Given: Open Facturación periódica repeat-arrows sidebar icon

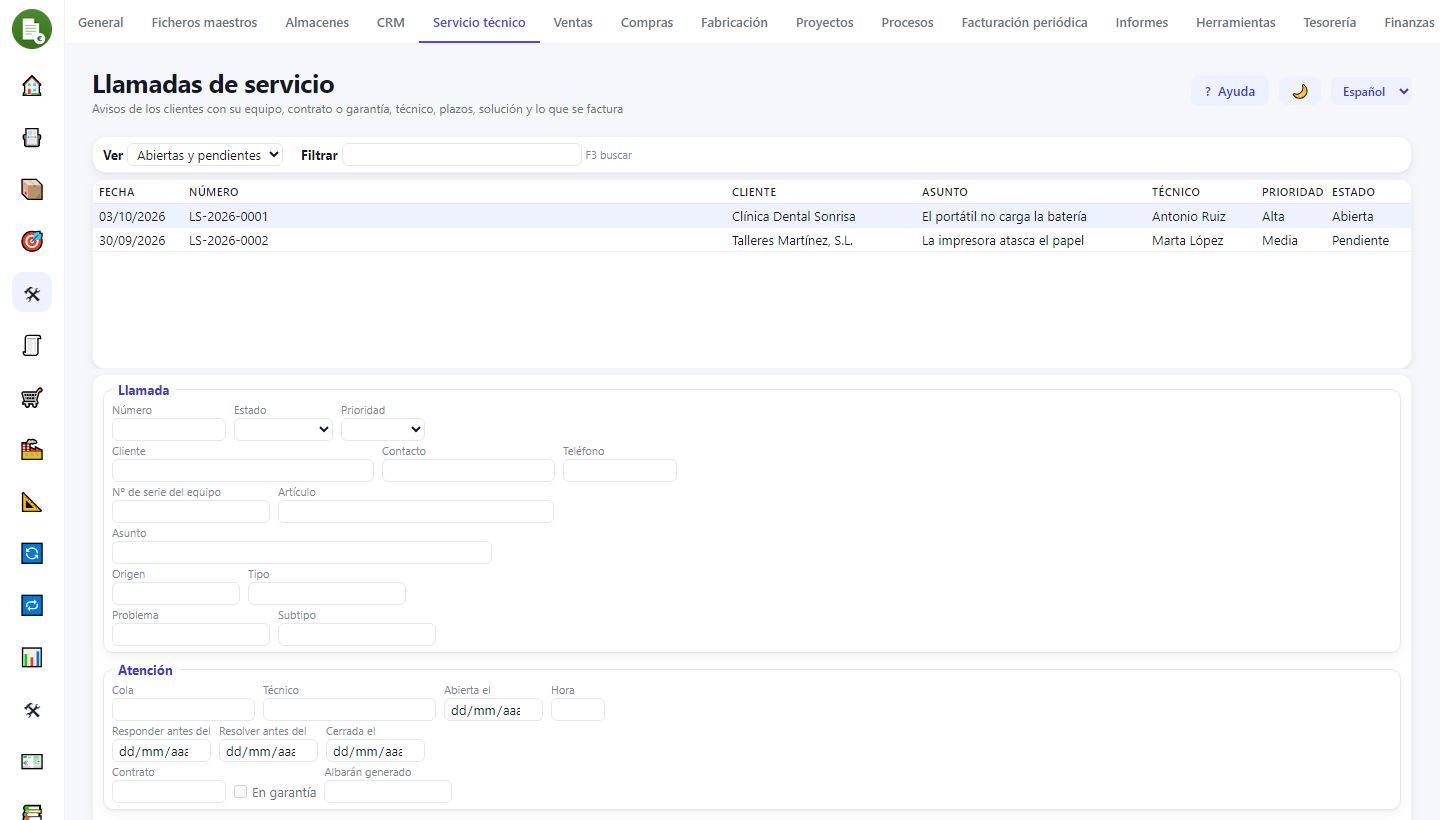Looking at the screenshot, I should [32, 605].
